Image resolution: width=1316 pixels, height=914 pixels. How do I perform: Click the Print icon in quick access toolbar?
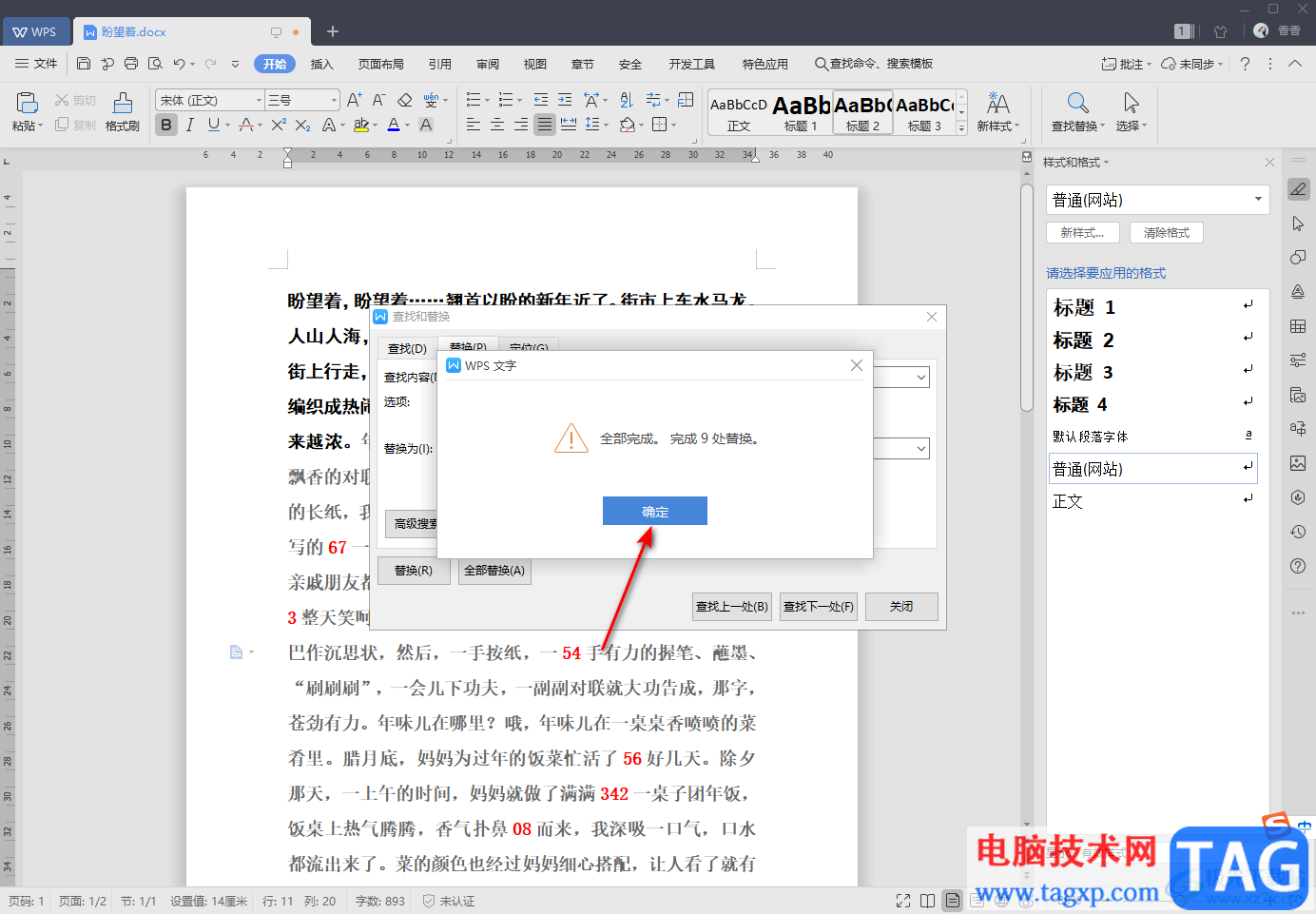coord(131,64)
